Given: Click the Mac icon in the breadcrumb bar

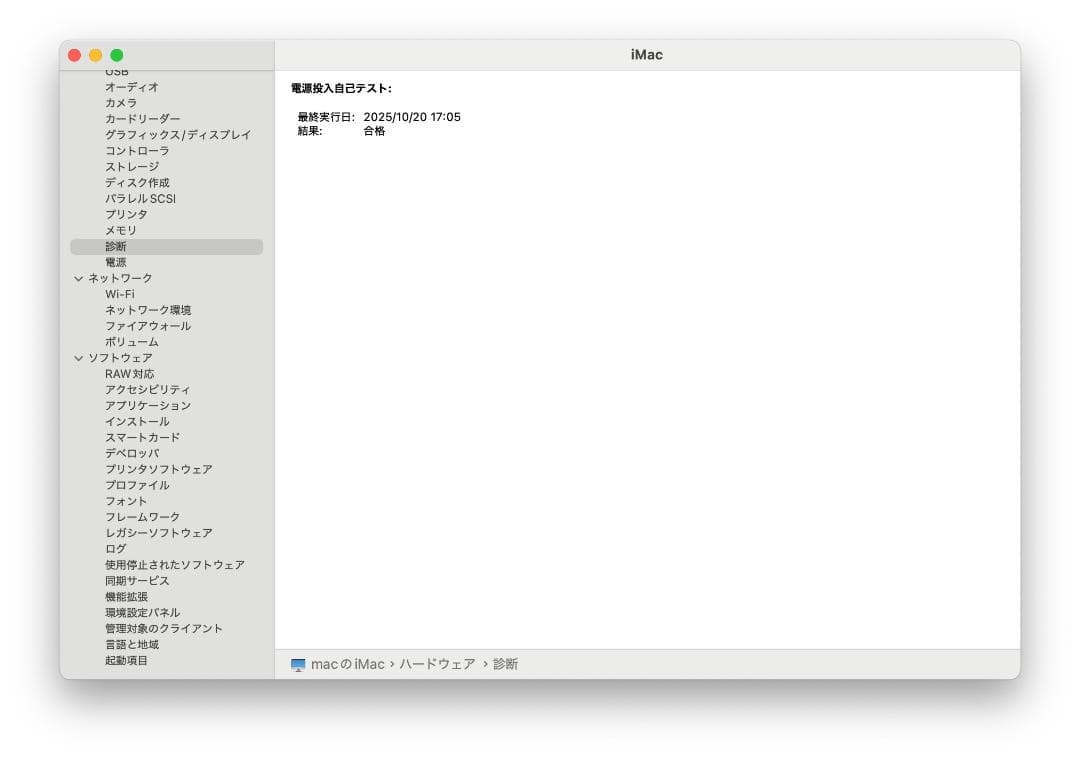Looking at the screenshot, I should coord(297,663).
